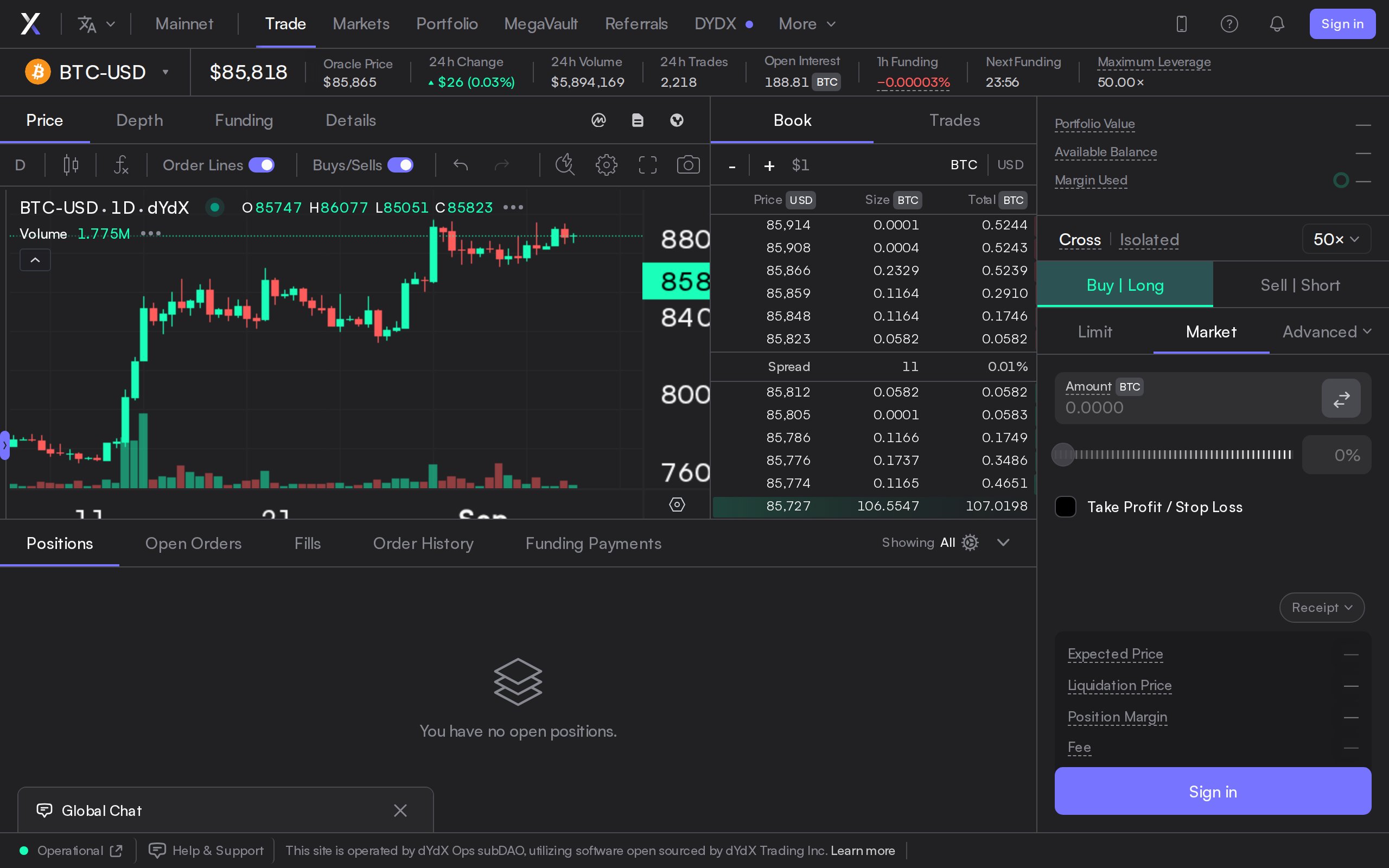Undo the last chart action
The image size is (1389, 868).
pos(460,165)
